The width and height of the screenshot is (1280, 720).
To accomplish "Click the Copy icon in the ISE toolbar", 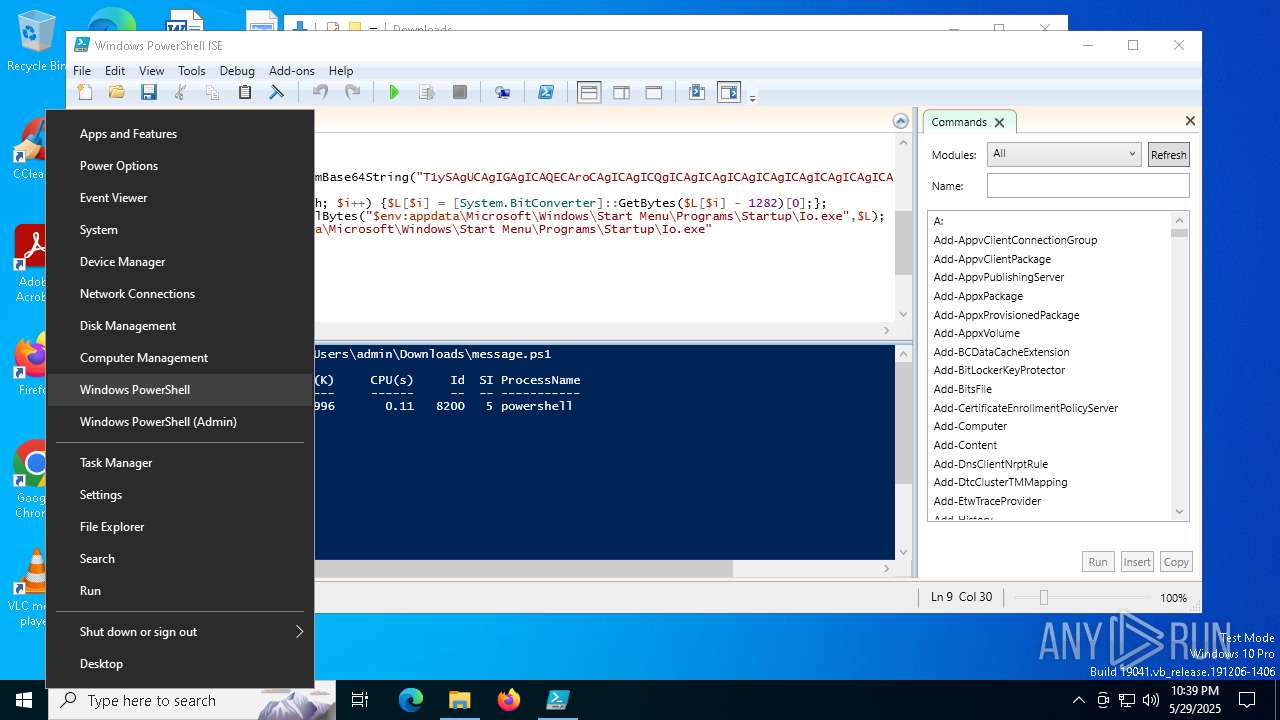I will click(213, 93).
